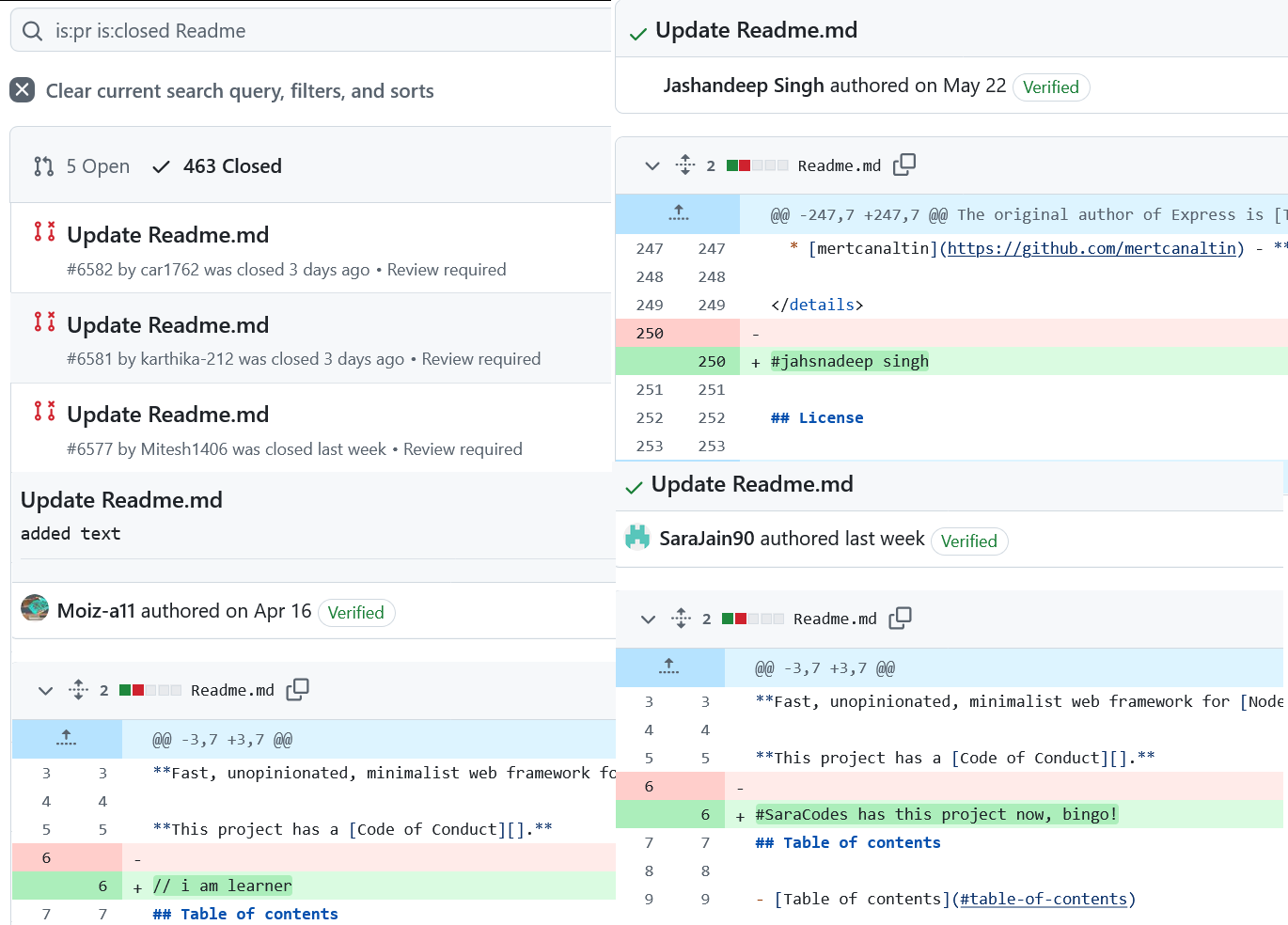Click the Moiz-a11 avatar image

tap(35, 608)
